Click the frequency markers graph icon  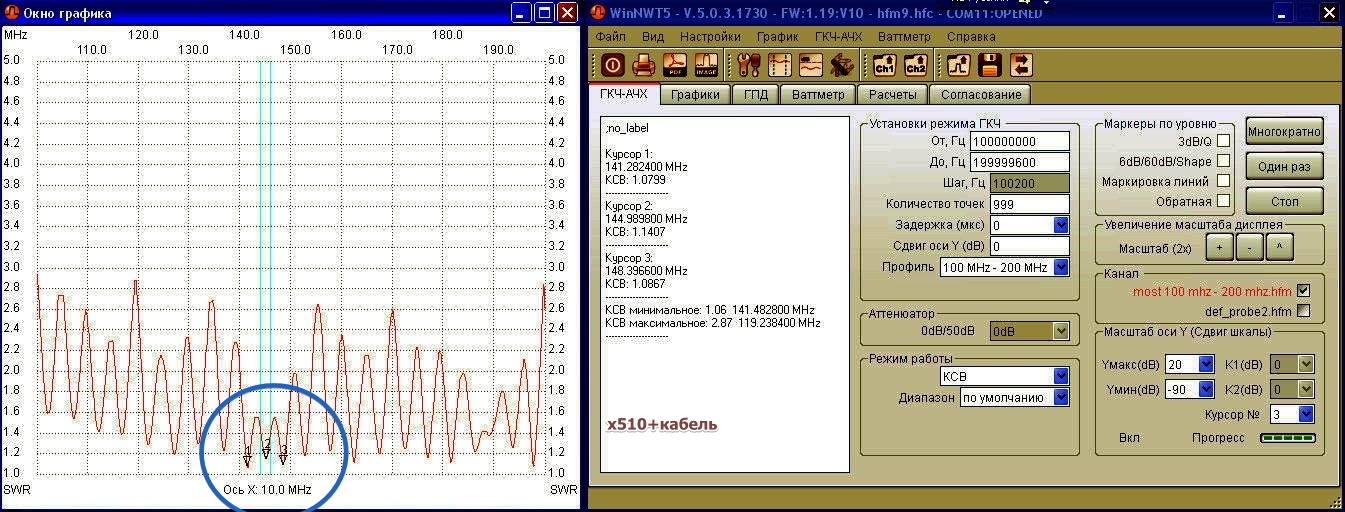pos(780,65)
